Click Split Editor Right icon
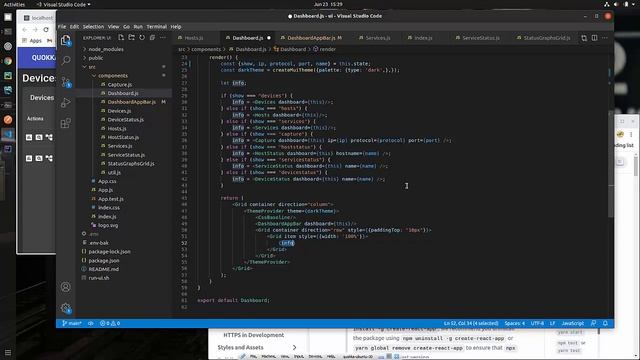The width and height of the screenshot is (640, 360). coord(594,38)
